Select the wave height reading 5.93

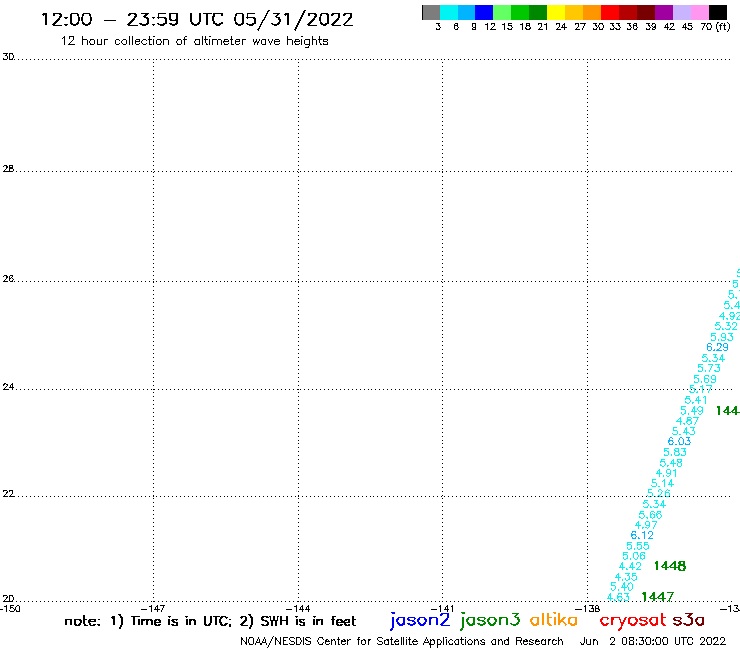tap(722, 338)
